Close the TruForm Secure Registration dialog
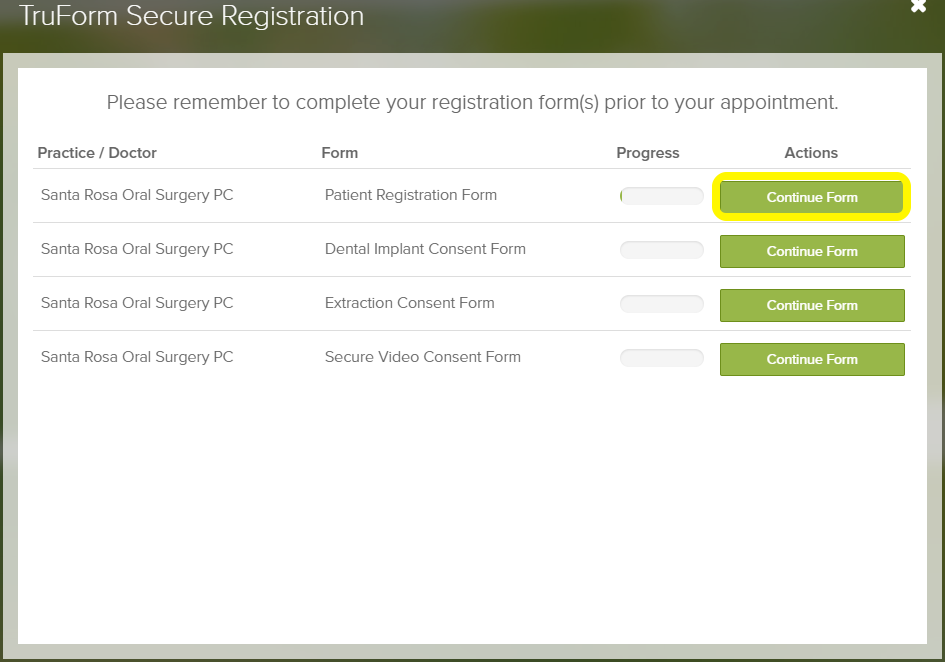 (918, 5)
